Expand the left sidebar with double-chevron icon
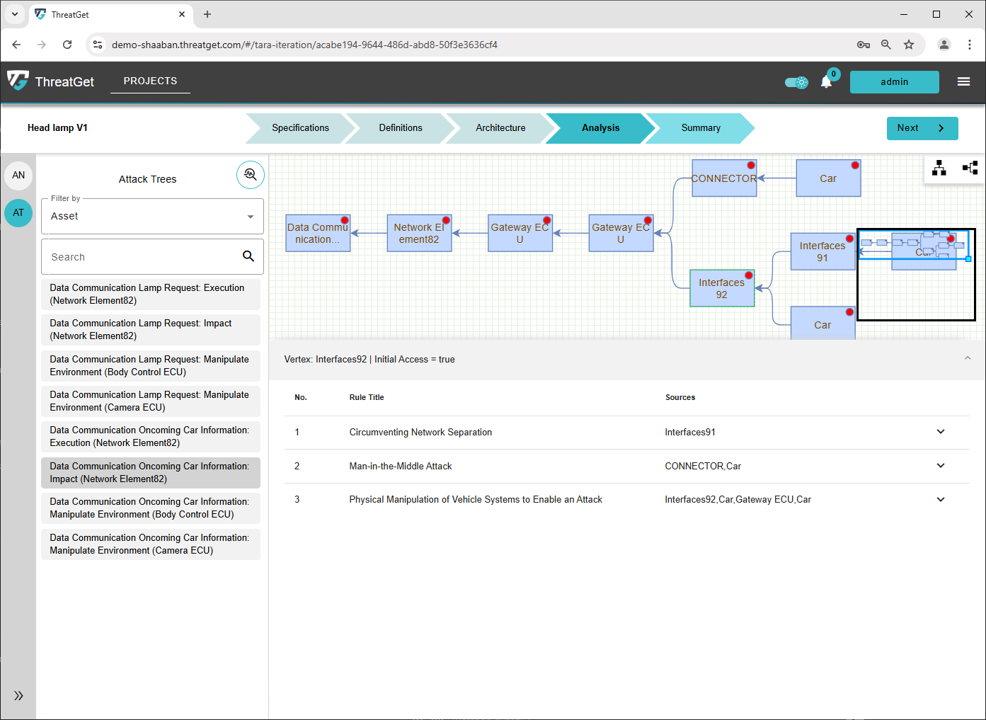The height and width of the screenshot is (720, 986). (18, 695)
